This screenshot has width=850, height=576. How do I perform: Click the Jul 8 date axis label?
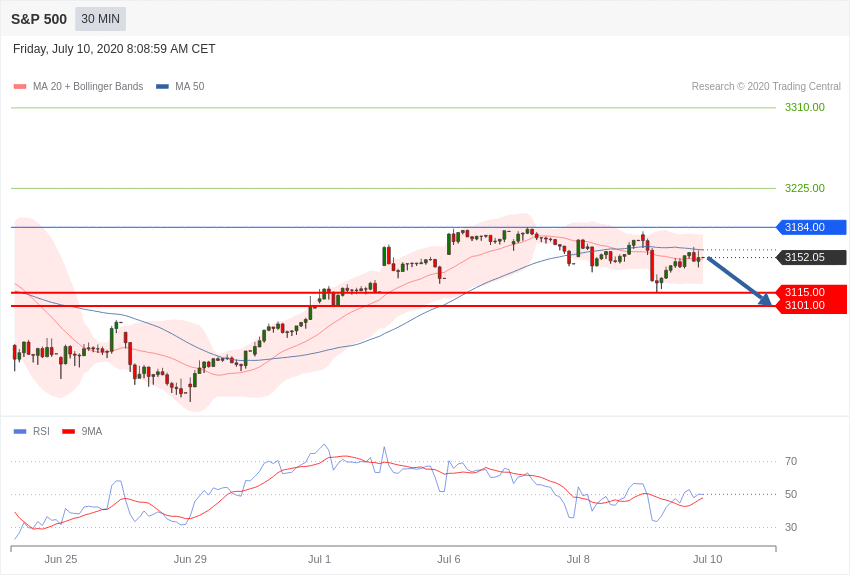578,559
